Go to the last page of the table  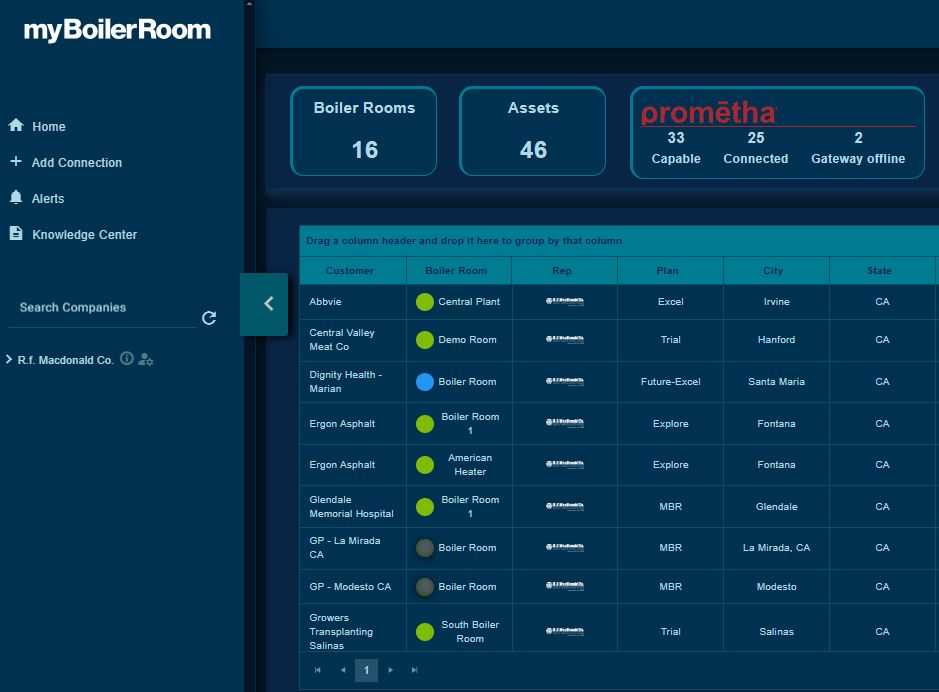[x=414, y=670]
